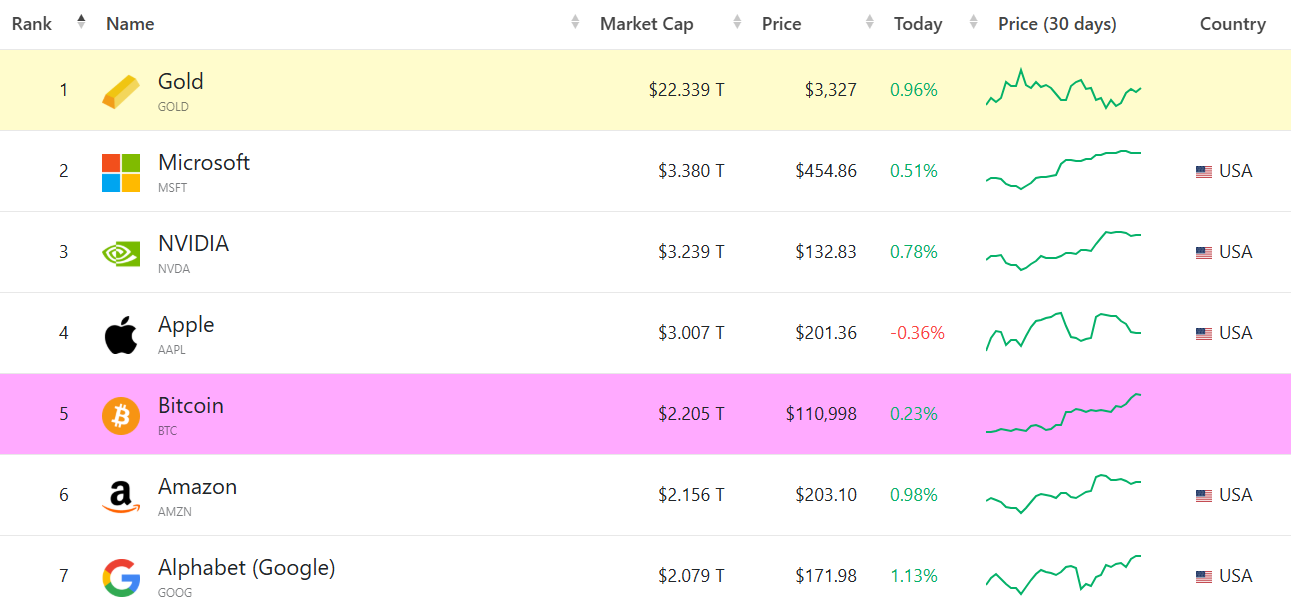Click the MSFT ticker symbol
Viewport: 1291px width, 601px height.
click(172, 188)
